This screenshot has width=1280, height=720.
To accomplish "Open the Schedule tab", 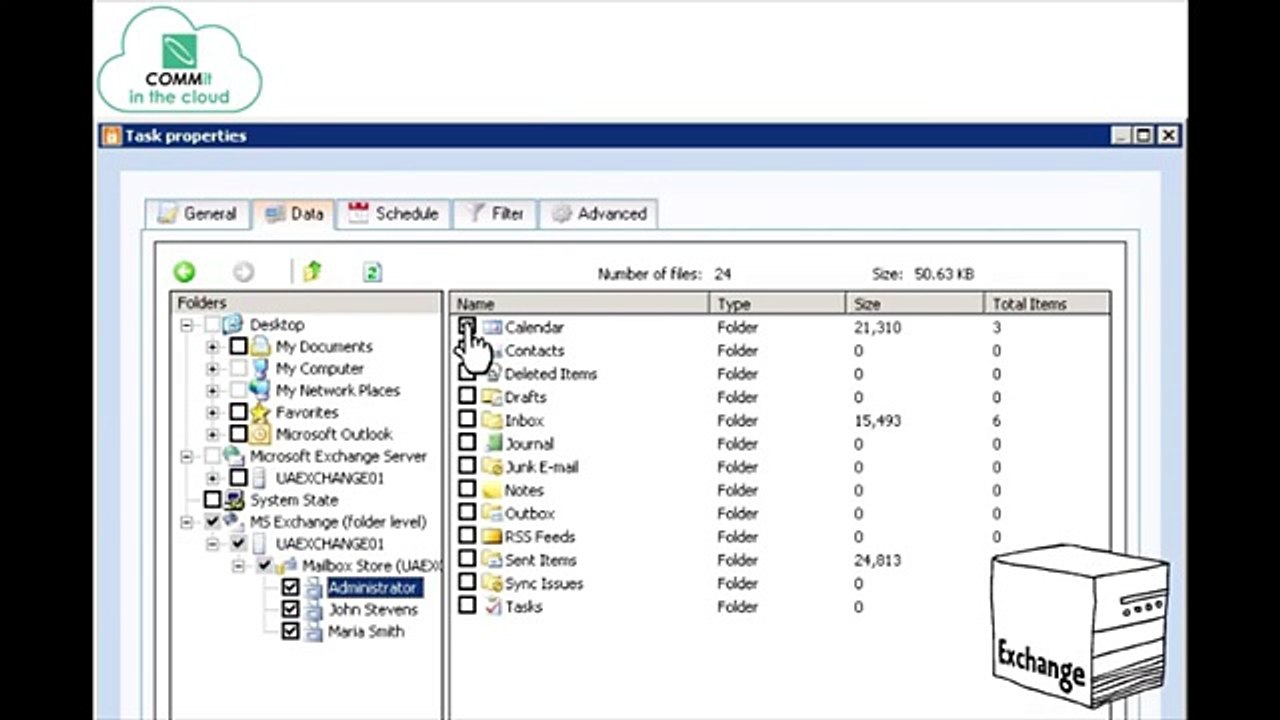I will [x=393, y=213].
